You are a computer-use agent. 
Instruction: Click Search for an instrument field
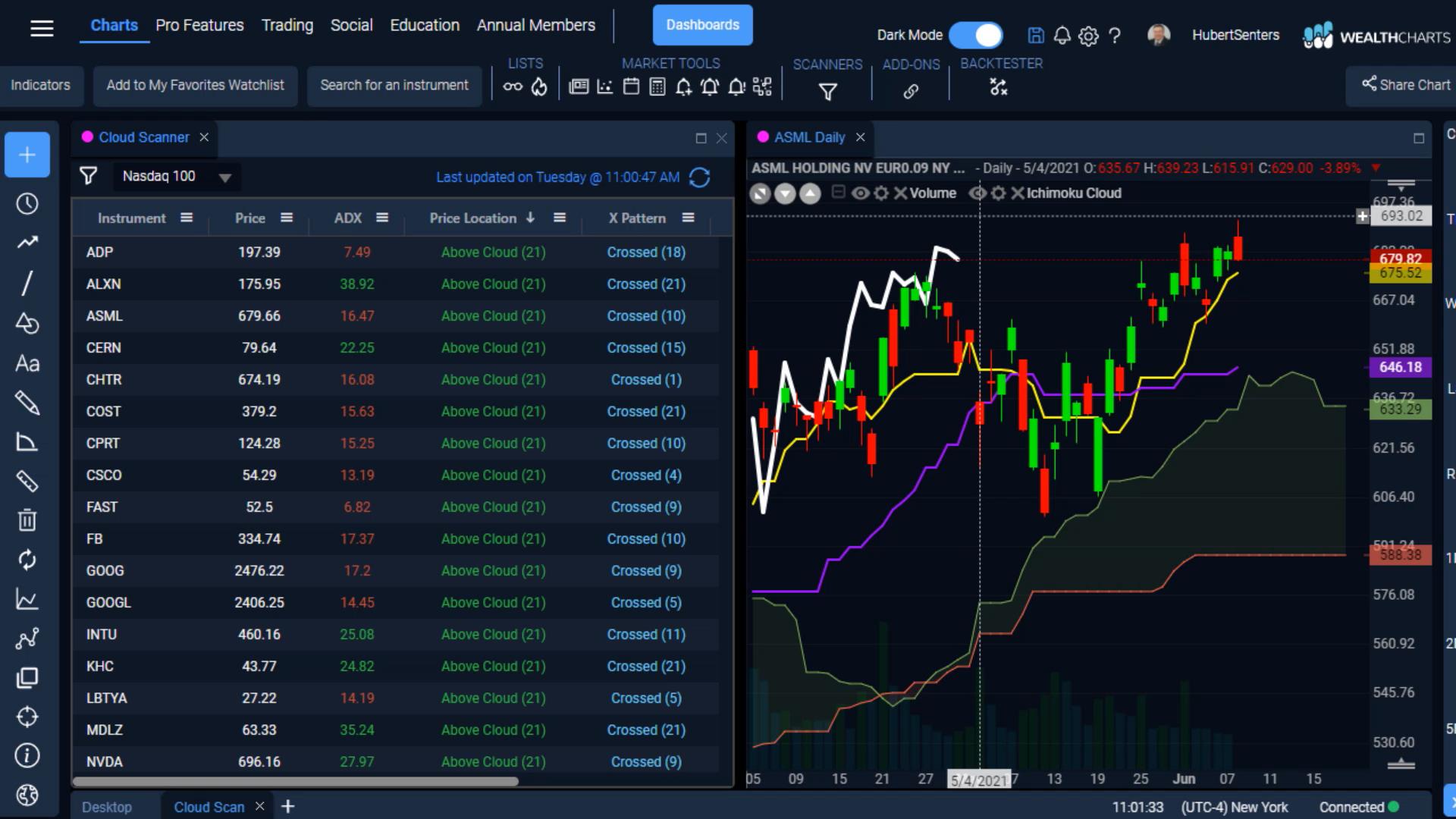(394, 86)
